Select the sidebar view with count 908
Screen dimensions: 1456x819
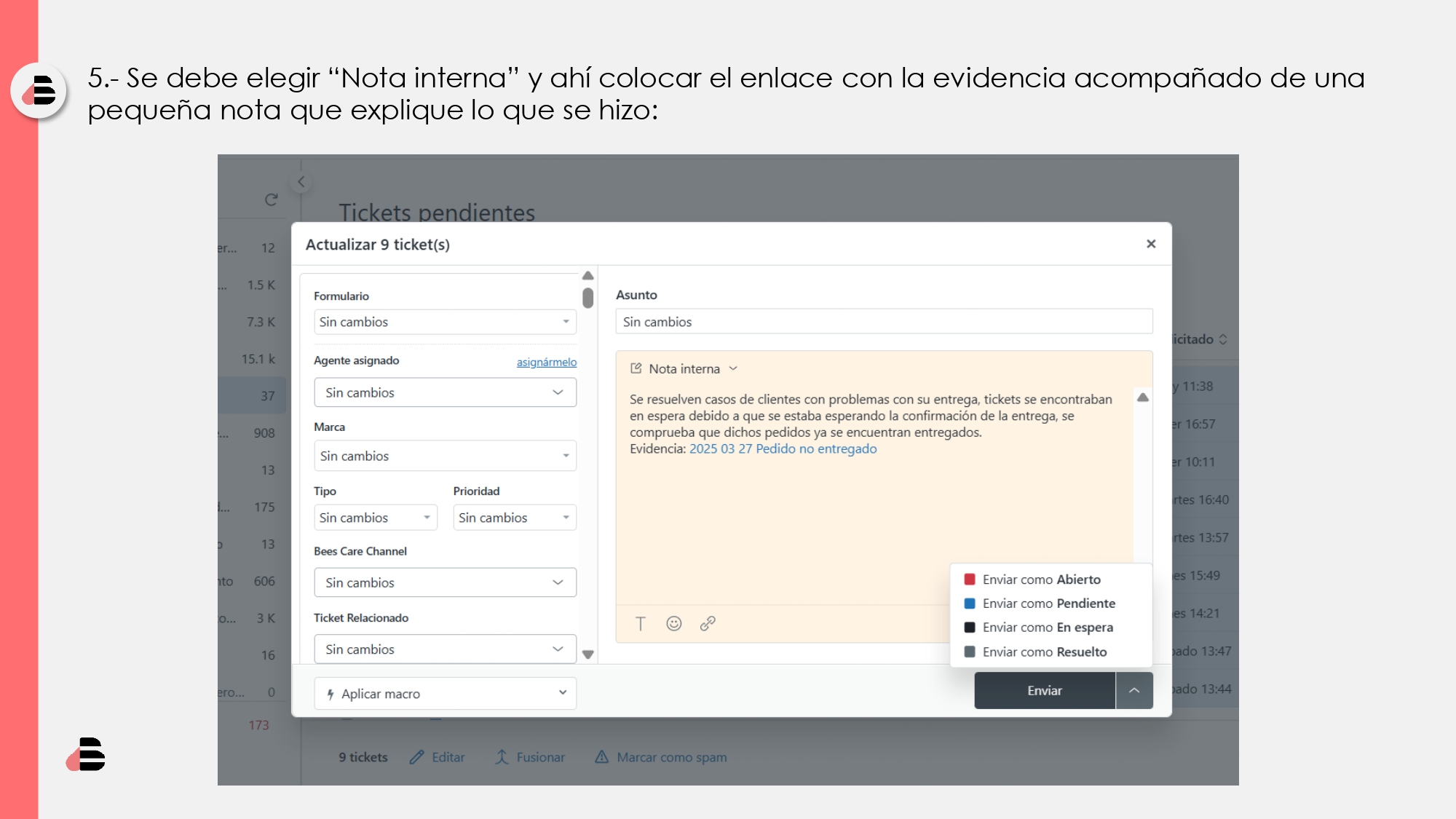click(252, 433)
